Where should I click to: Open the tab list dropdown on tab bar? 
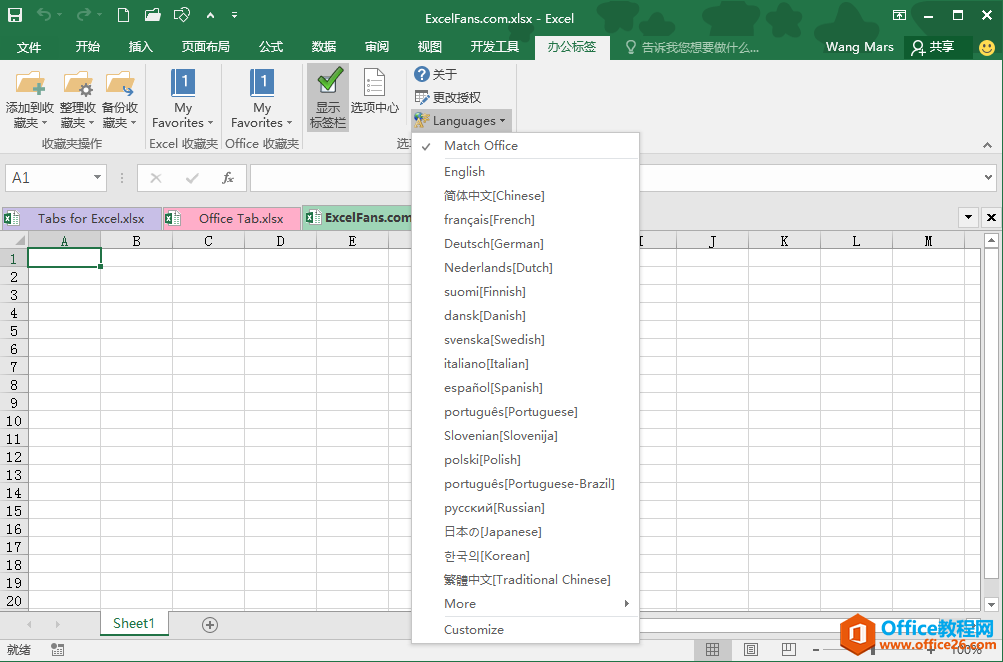(x=968, y=217)
